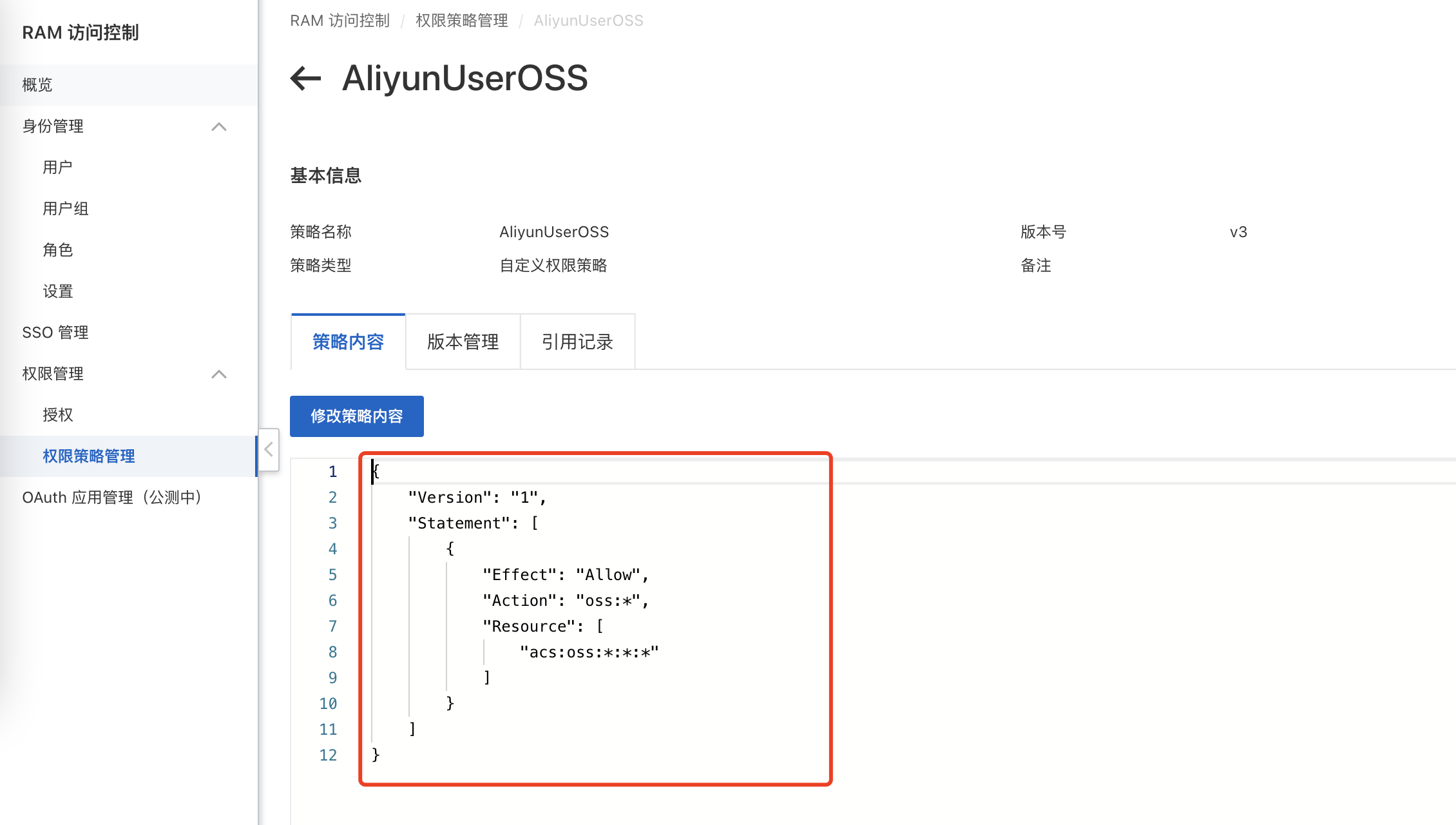The image size is (1456, 825).
Task: Select the 策略内容 tab
Action: [348, 342]
